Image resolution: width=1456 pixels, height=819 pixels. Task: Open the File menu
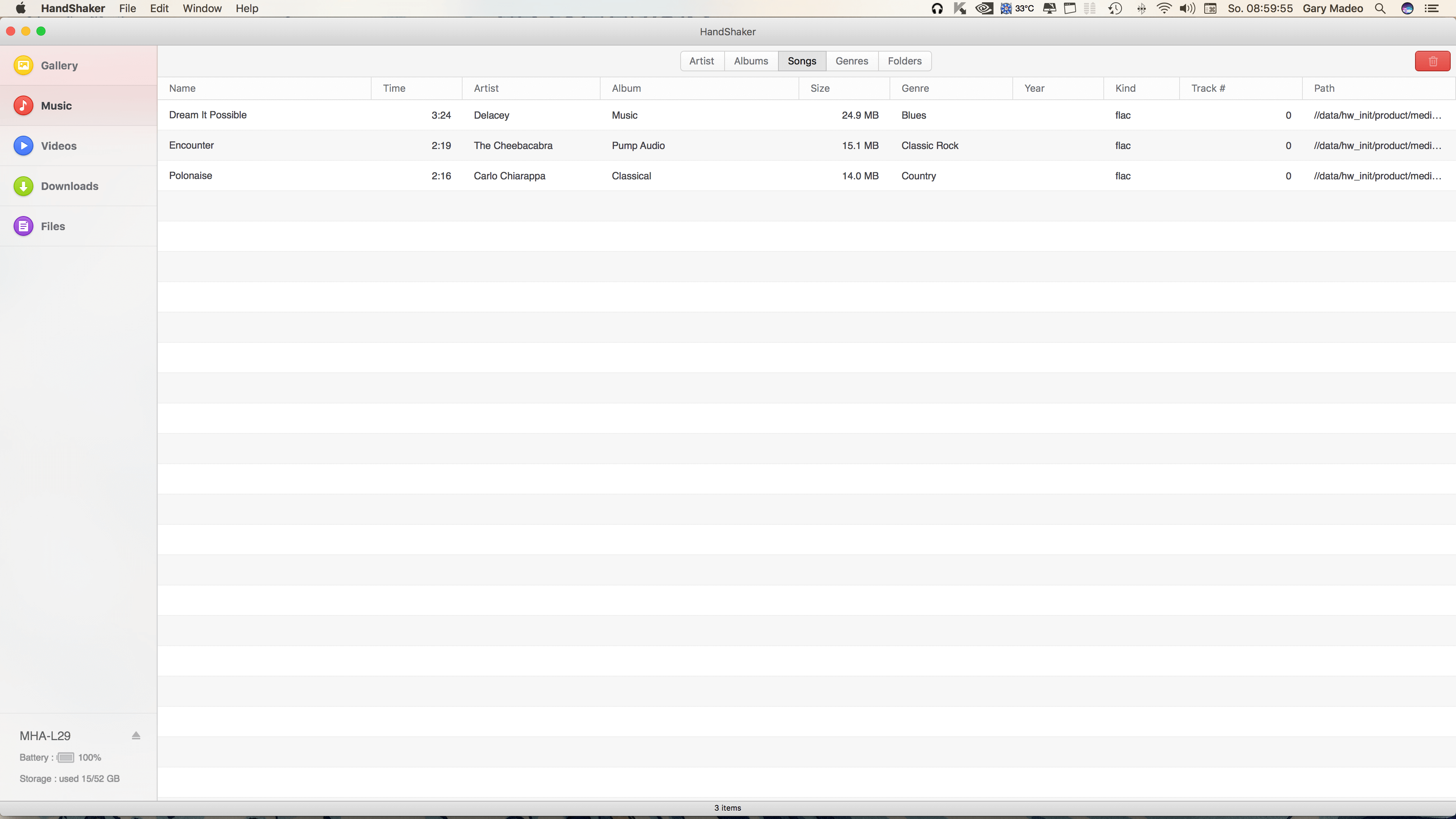127,8
